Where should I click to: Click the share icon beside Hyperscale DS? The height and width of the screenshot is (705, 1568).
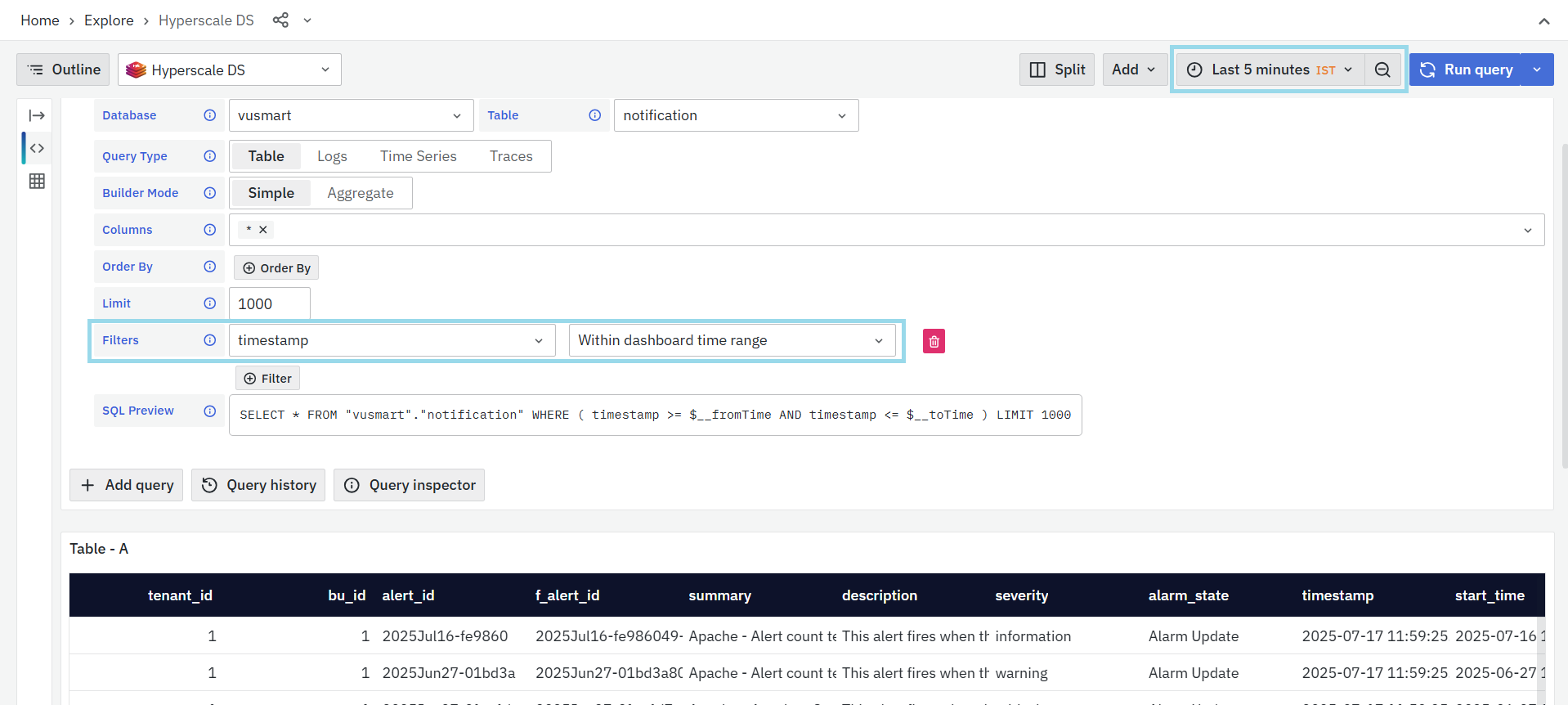click(280, 20)
